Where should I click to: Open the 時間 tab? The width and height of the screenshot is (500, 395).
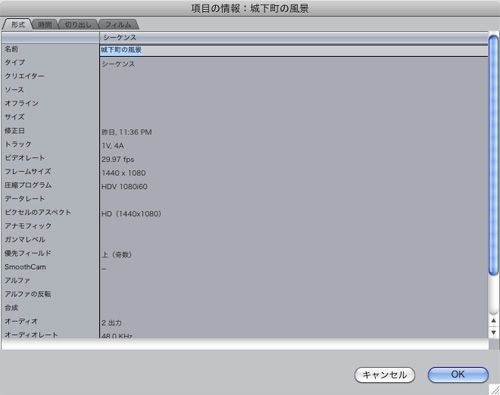coord(45,25)
